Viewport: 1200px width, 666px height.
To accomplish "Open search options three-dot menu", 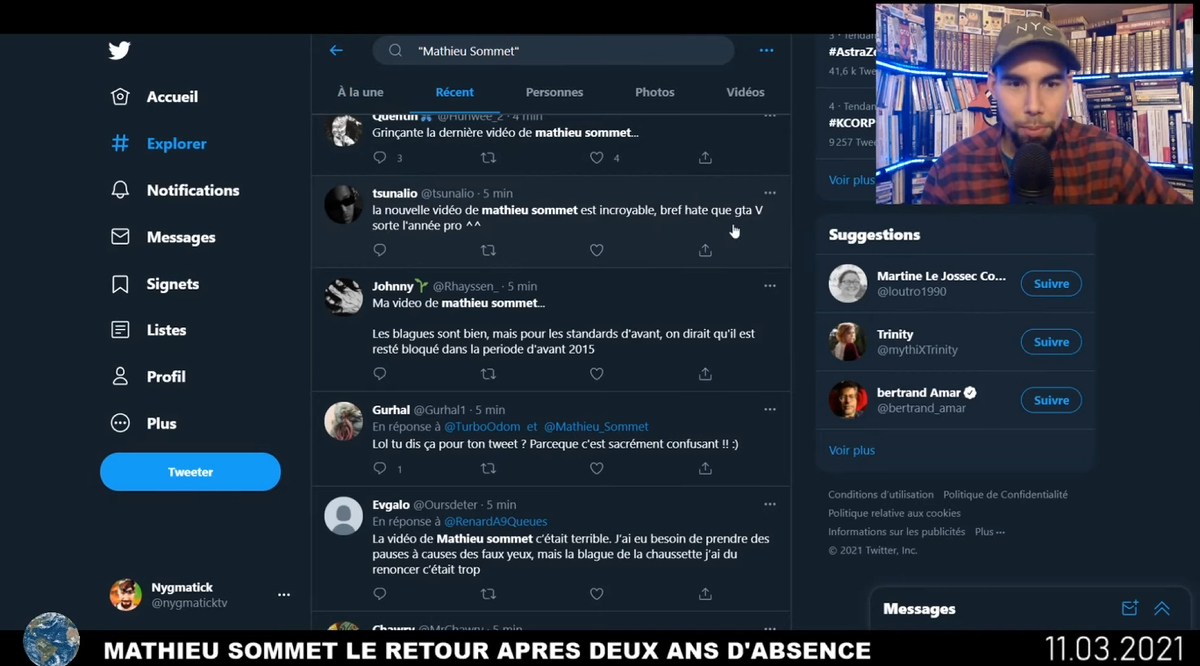I will click(x=767, y=50).
